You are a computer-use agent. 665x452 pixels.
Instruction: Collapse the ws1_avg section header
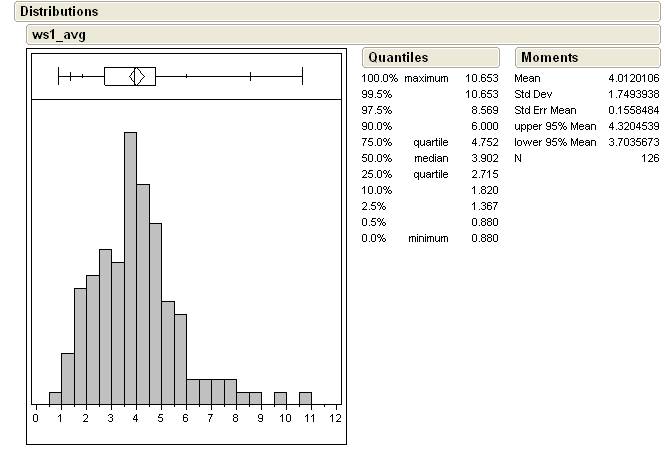58,35
